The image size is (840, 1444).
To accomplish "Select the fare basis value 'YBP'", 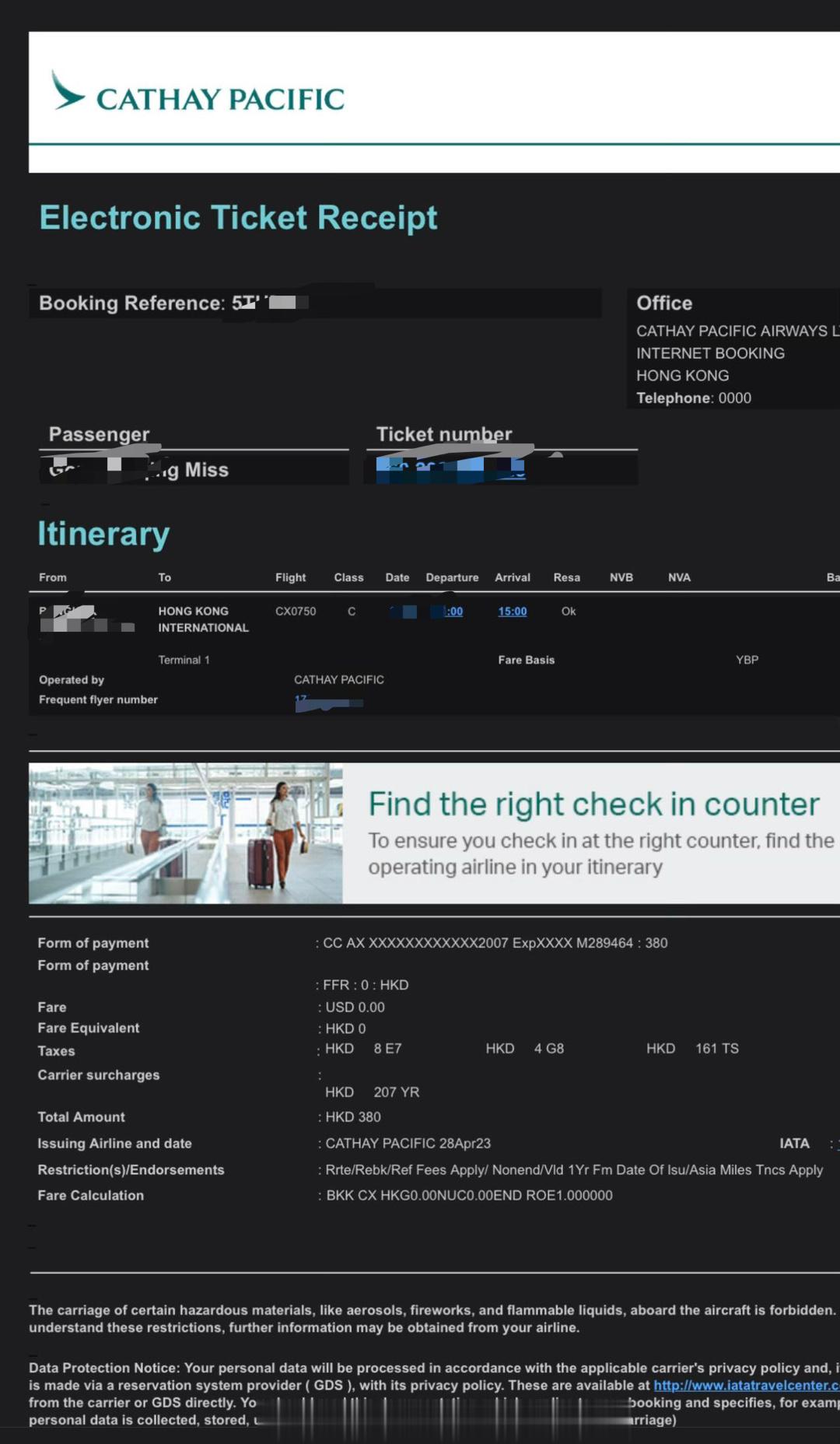I will 747,660.
